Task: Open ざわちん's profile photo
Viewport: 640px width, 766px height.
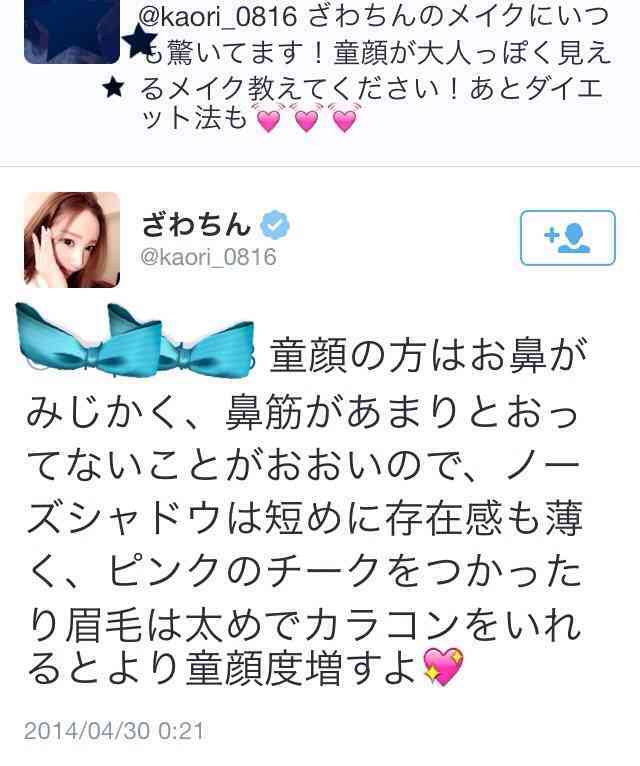Action: 72,239
